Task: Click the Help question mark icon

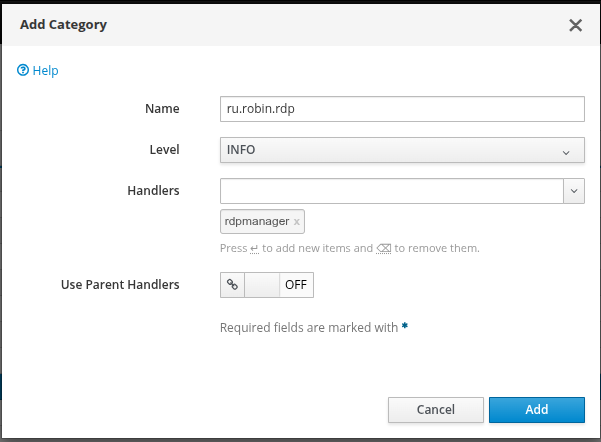Action: click(23, 71)
